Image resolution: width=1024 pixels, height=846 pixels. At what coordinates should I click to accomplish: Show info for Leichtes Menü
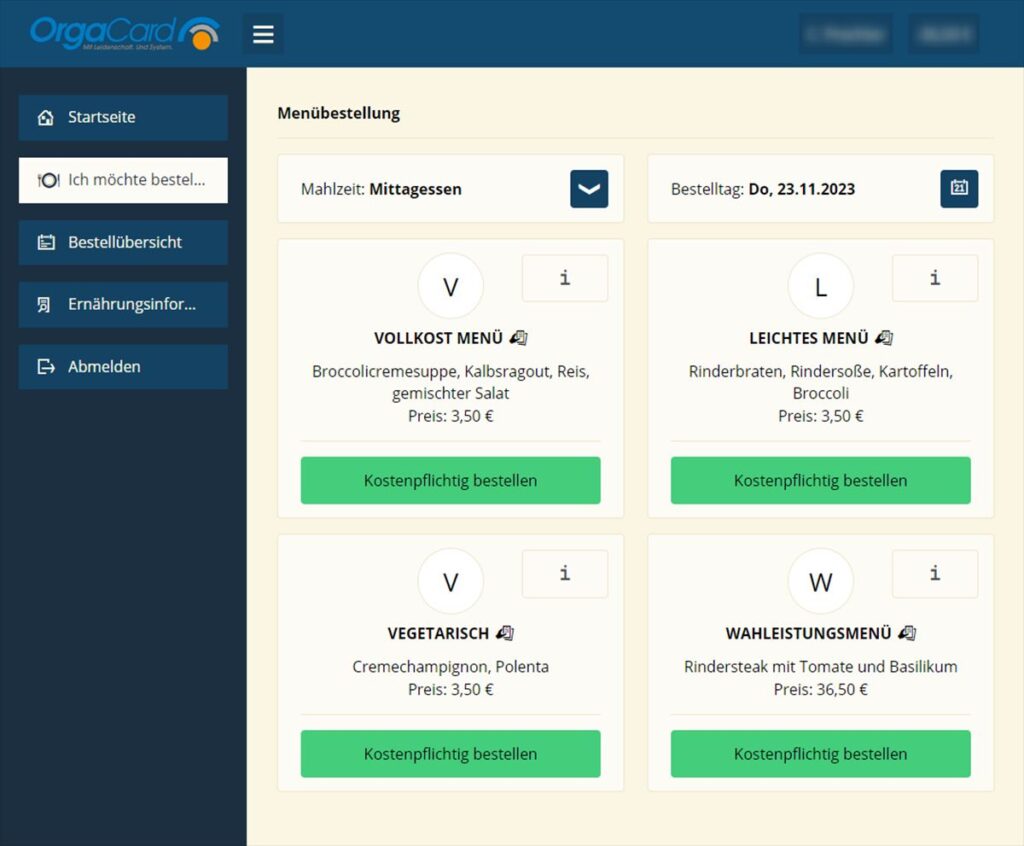coord(935,278)
